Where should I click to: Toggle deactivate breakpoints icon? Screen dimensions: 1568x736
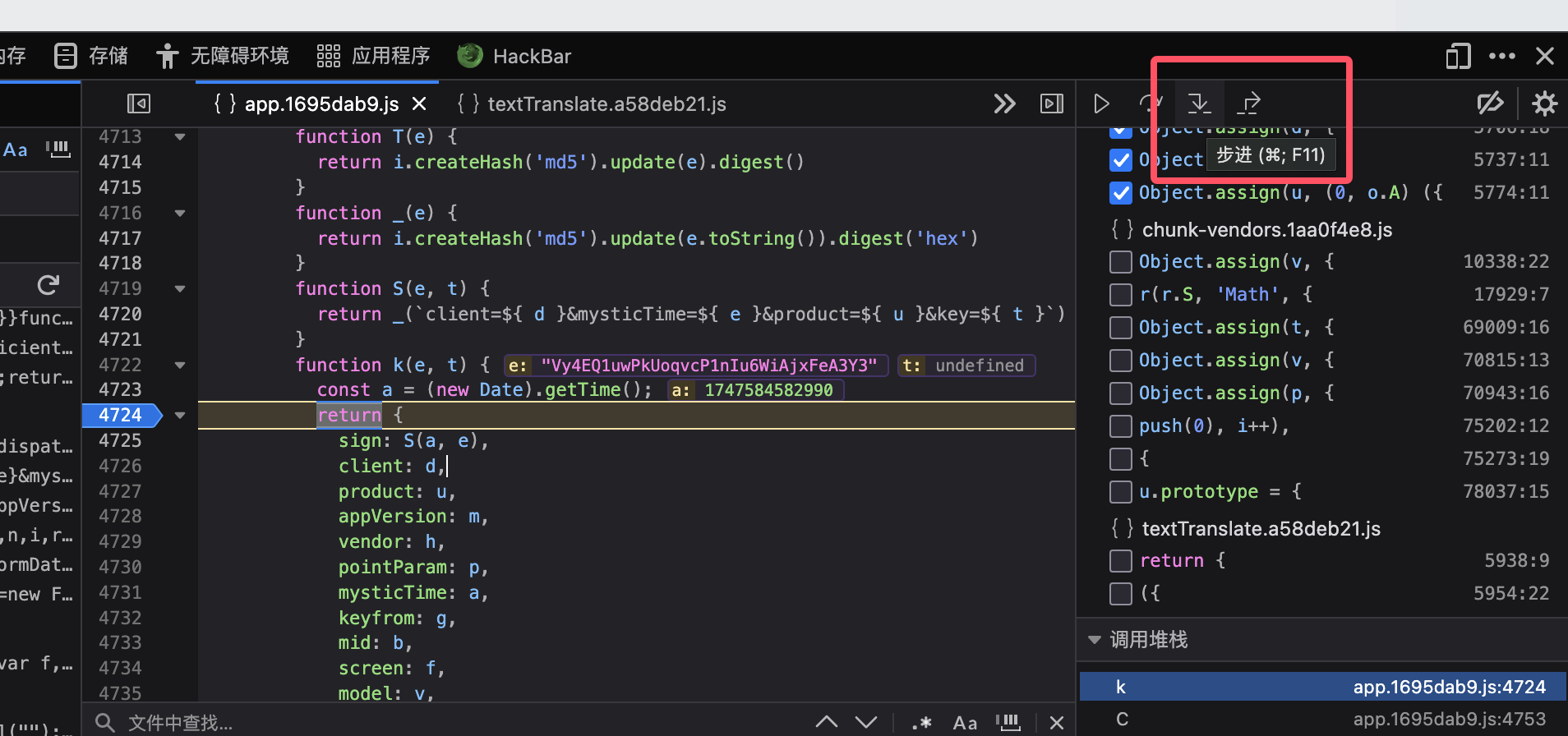1489,103
